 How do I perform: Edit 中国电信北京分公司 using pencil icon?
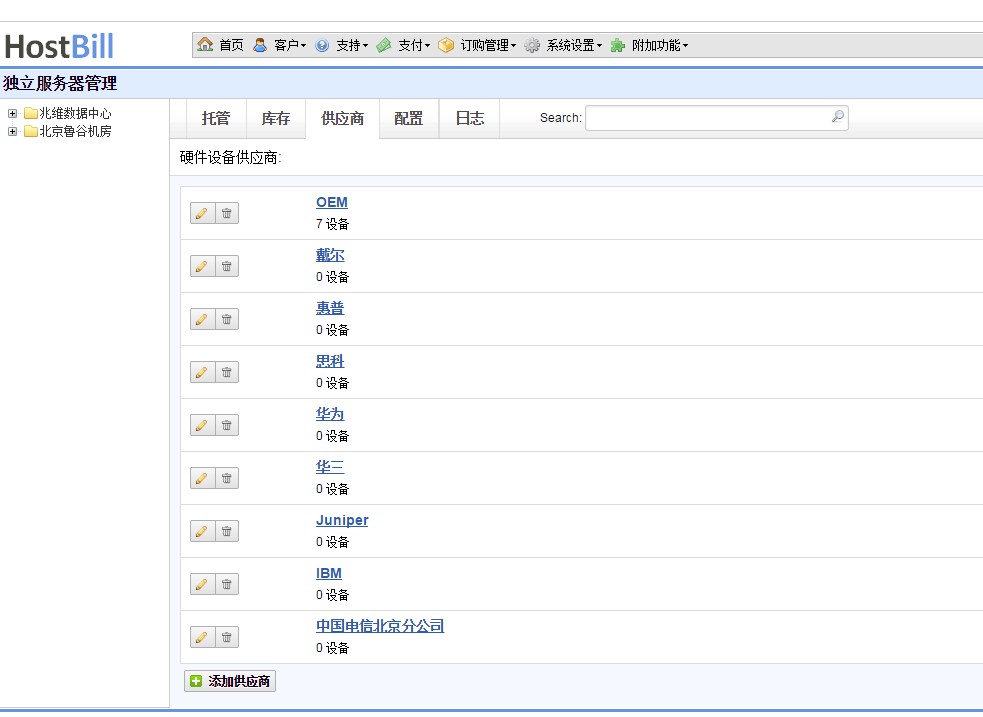pyautogui.click(x=202, y=637)
